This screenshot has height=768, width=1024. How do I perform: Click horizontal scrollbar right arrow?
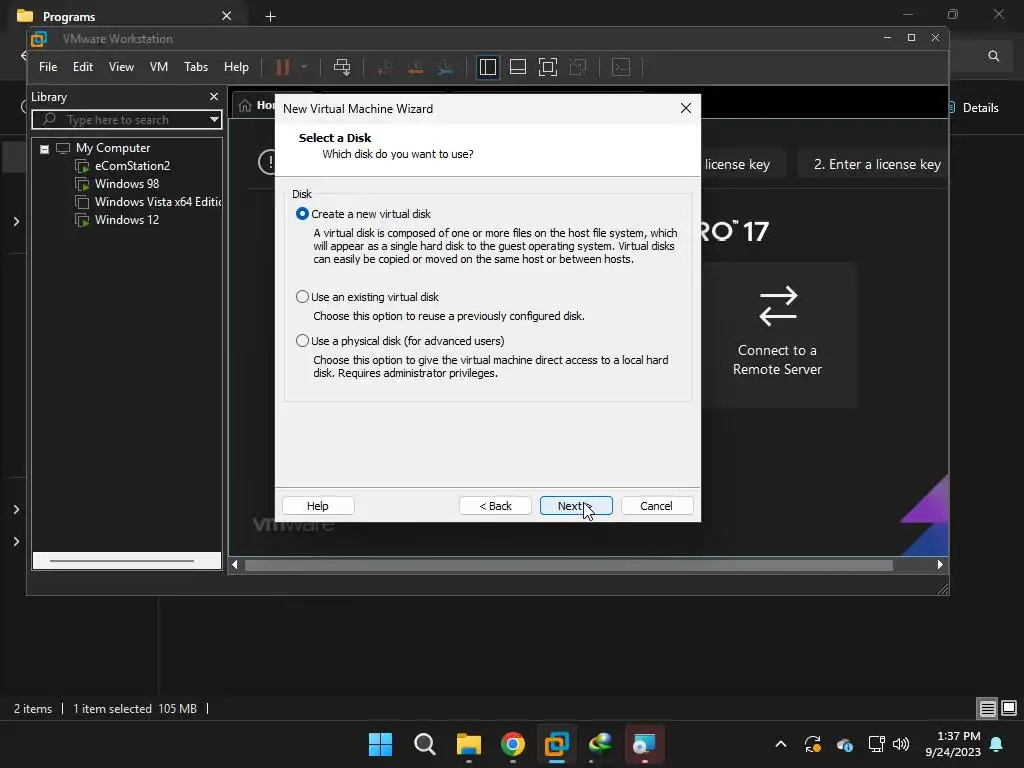click(940, 565)
